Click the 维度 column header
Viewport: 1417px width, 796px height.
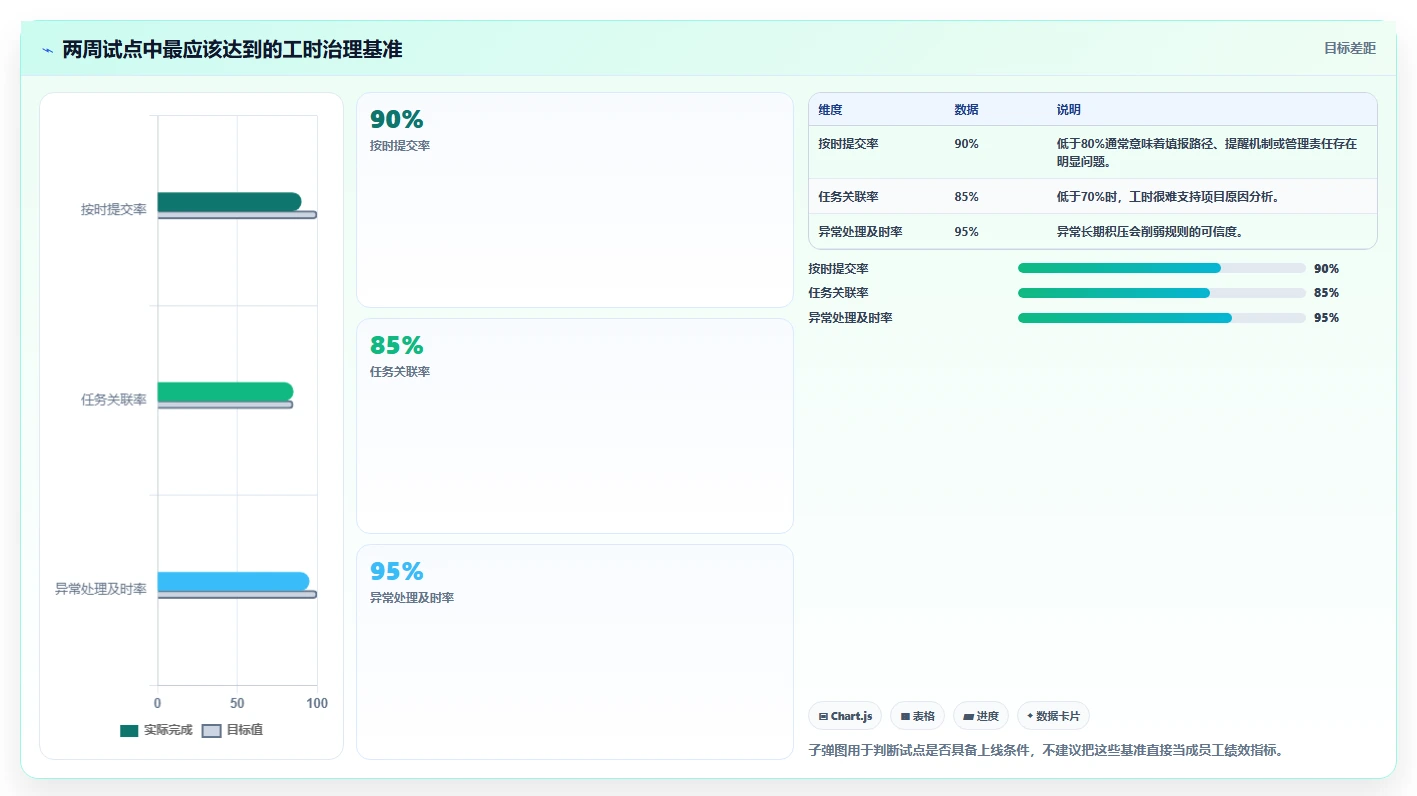click(830, 110)
